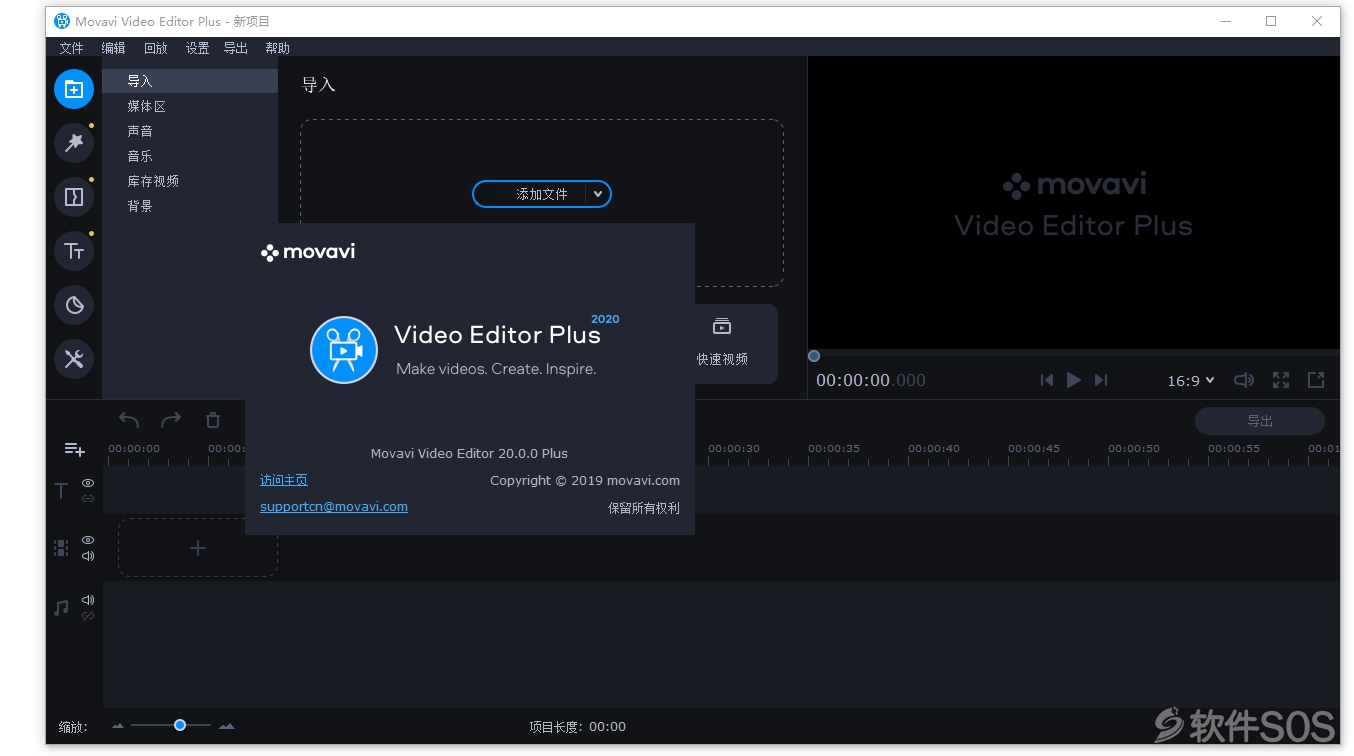Zoom out timeline with small mountains icon
This screenshot has width=1354, height=756.
118,726
